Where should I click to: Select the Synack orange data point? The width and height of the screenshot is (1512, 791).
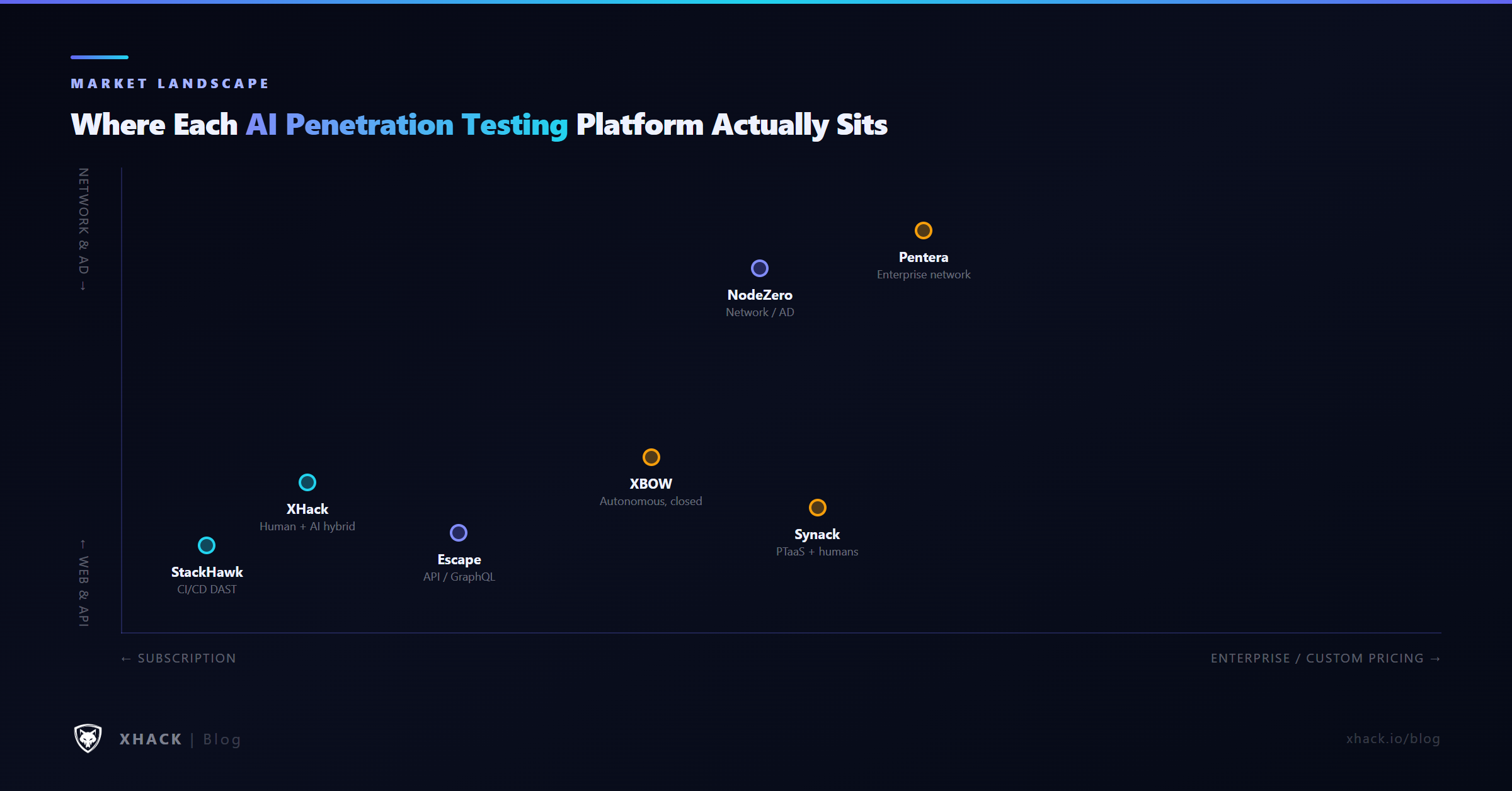click(x=818, y=508)
